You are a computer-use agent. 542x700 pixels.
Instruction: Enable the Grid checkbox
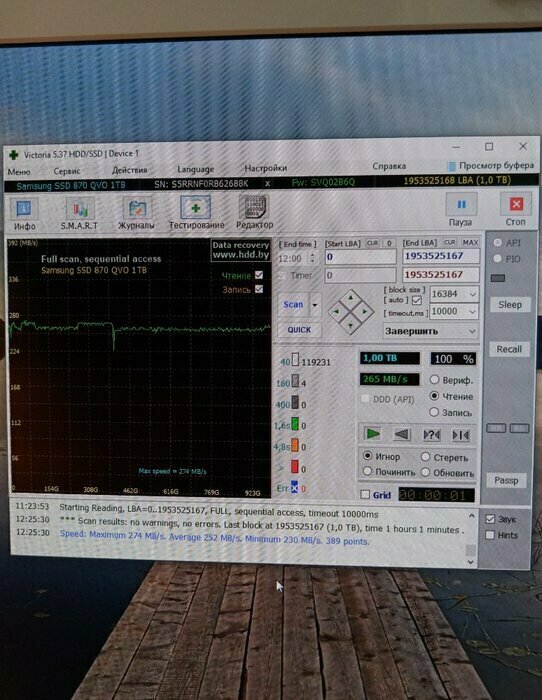365,494
